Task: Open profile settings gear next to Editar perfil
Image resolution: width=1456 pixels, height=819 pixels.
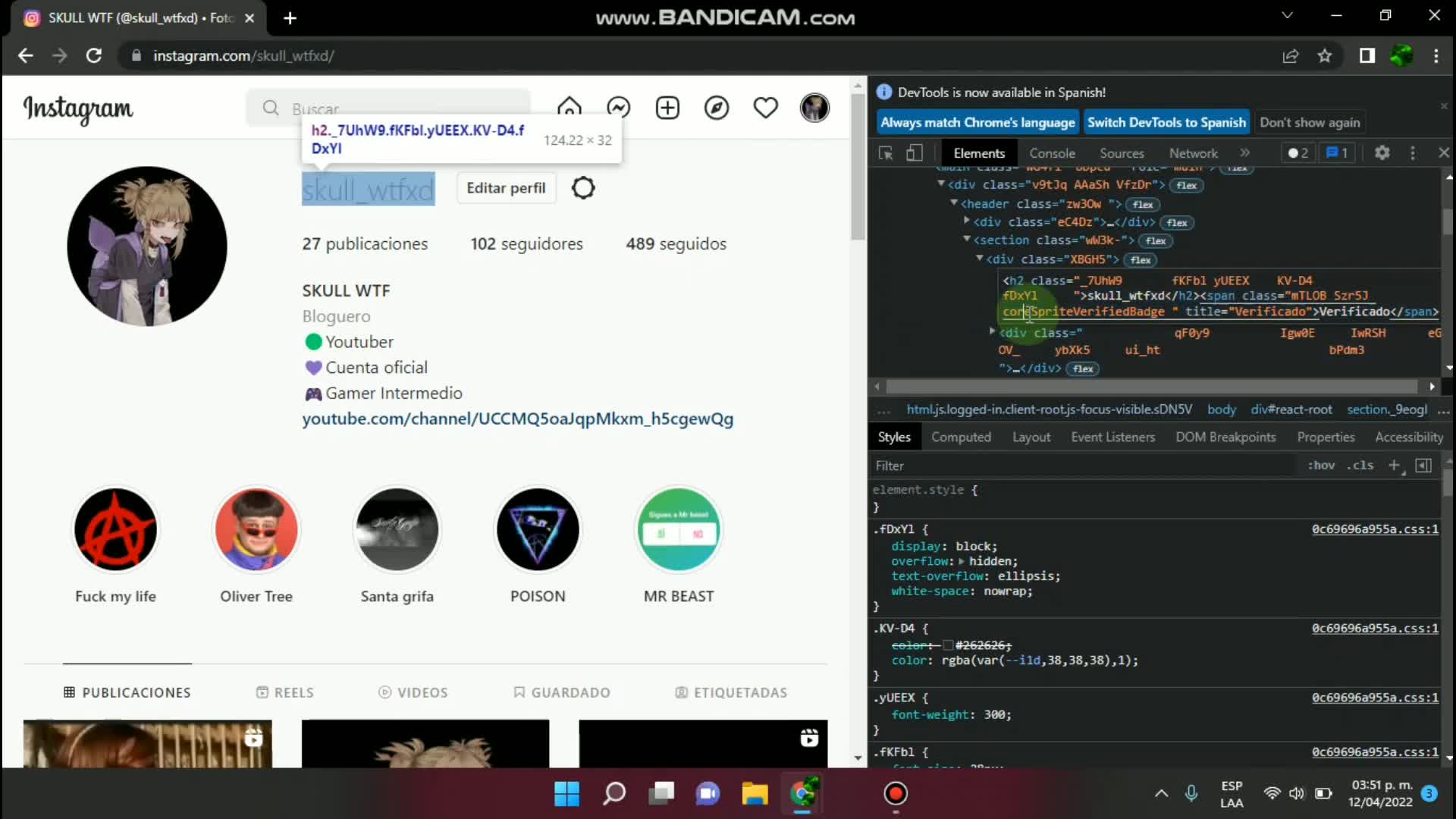Action: coord(583,188)
